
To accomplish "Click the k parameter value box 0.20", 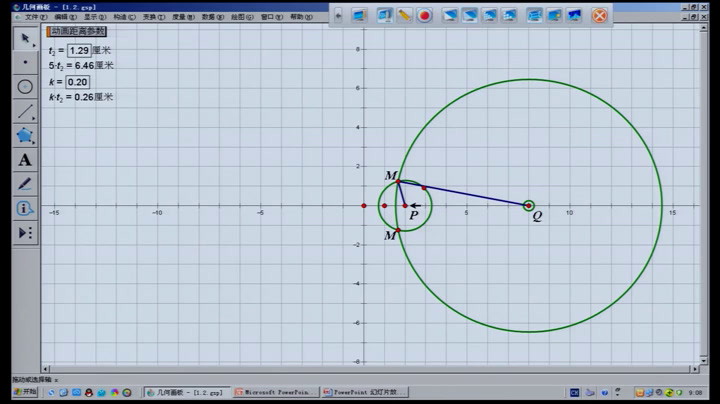I will (x=78, y=82).
